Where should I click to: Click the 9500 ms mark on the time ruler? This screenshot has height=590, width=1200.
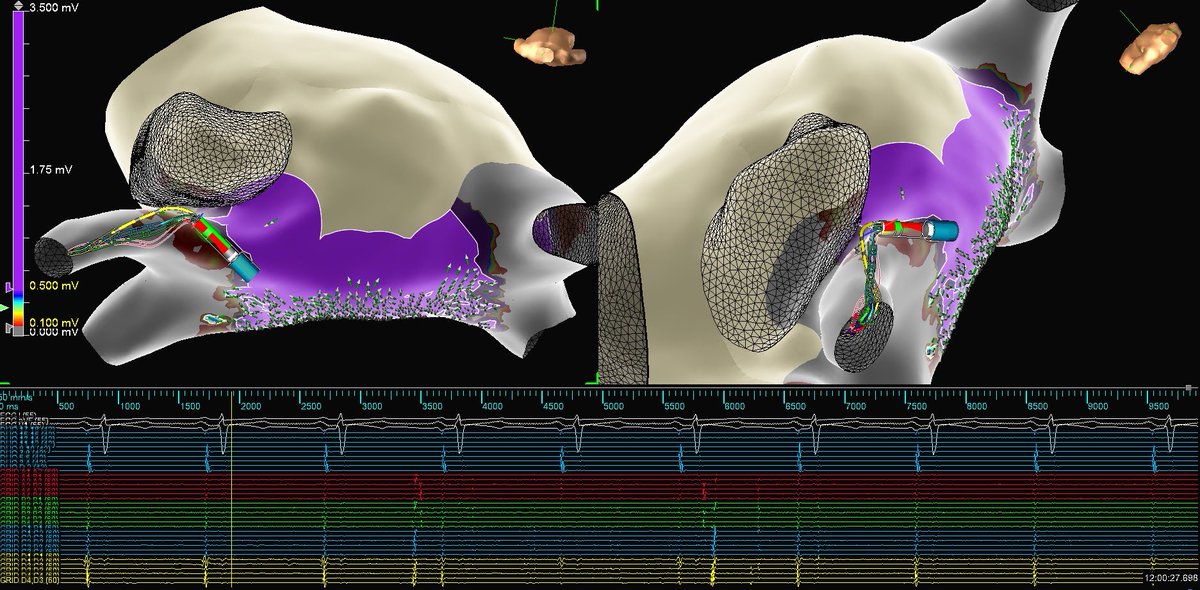1157,406
